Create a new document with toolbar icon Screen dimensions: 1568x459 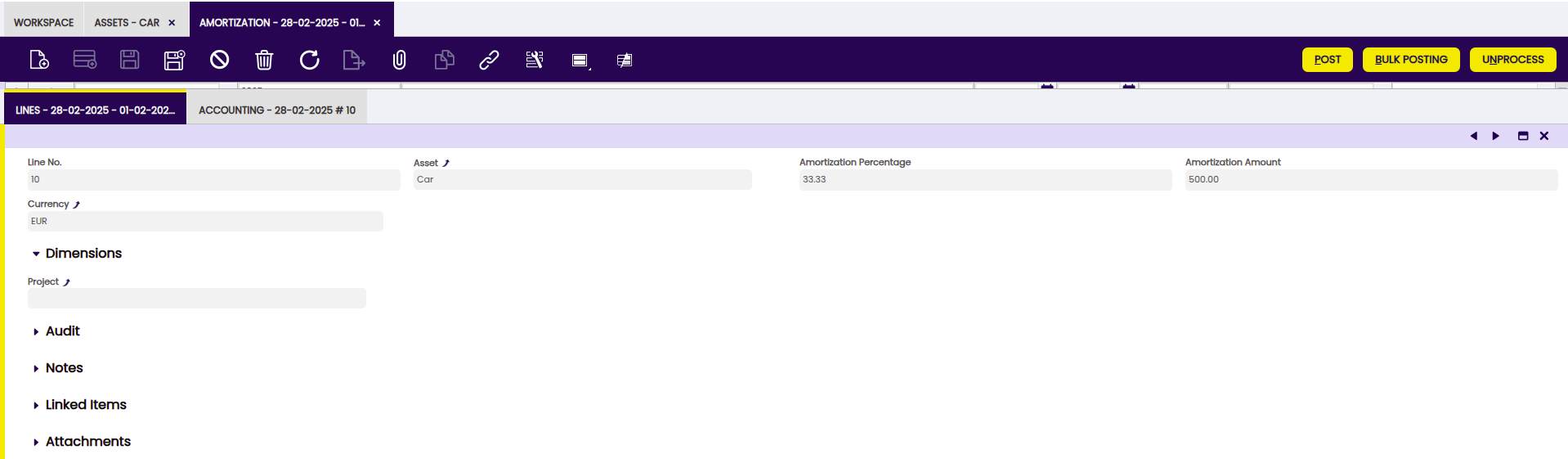pos(39,60)
